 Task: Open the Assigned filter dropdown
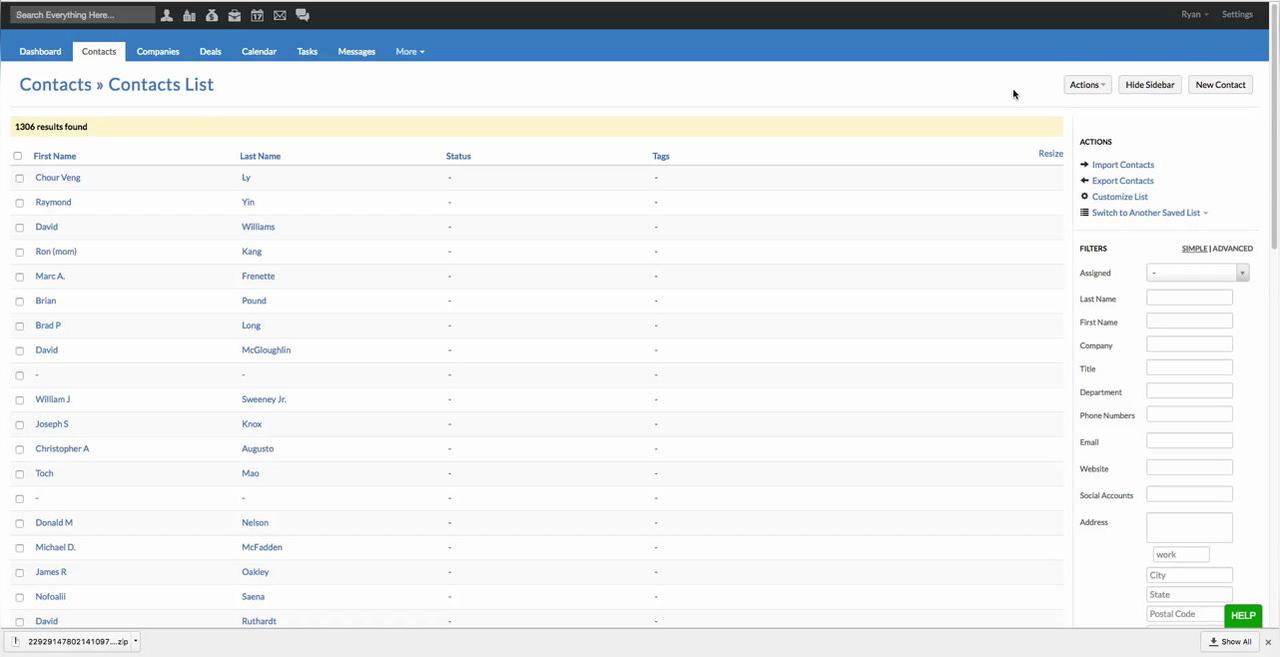tap(1198, 272)
